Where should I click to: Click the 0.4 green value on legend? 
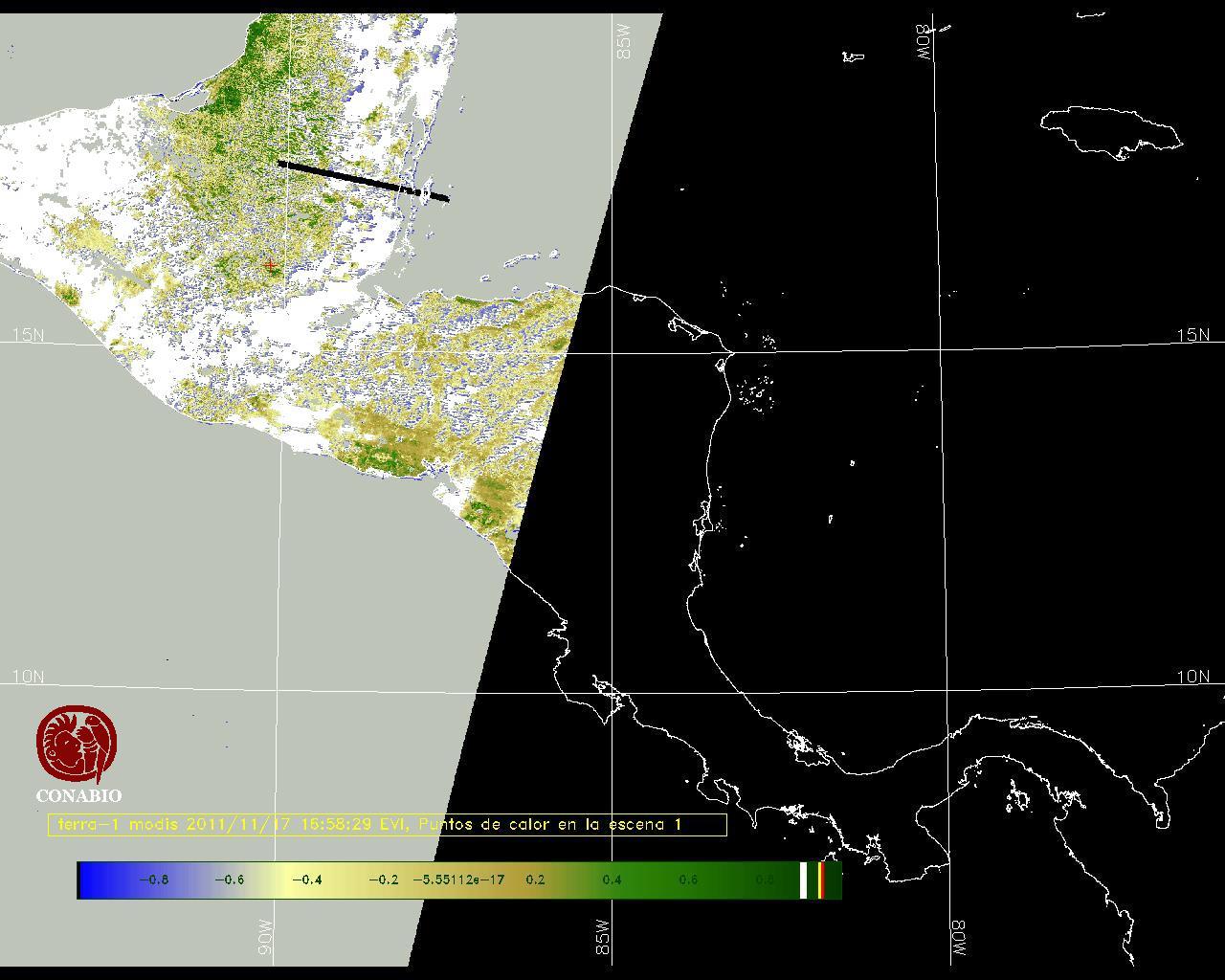pyautogui.click(x=612, y=880)
